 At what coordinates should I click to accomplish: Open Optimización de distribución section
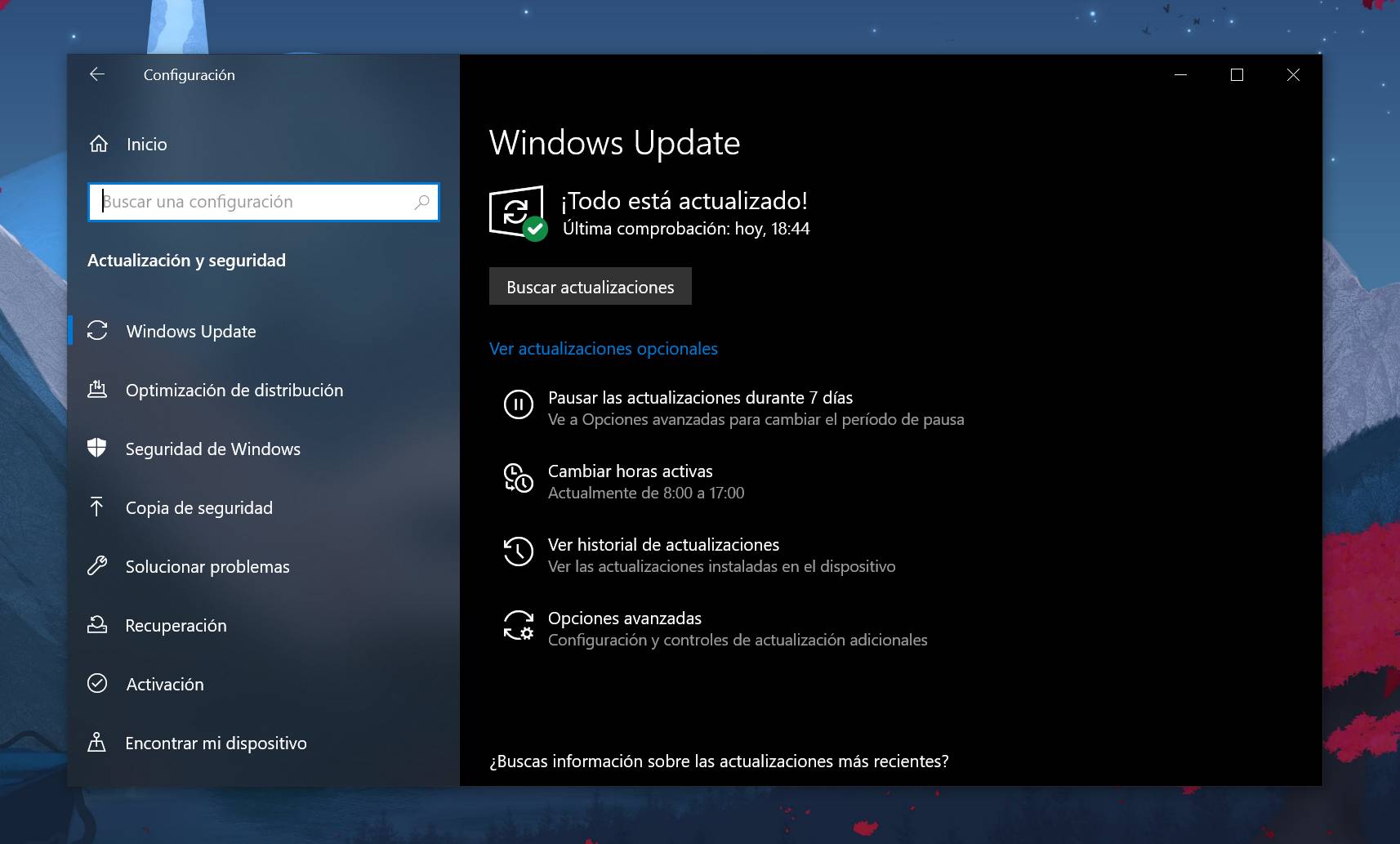click(264, 390)
